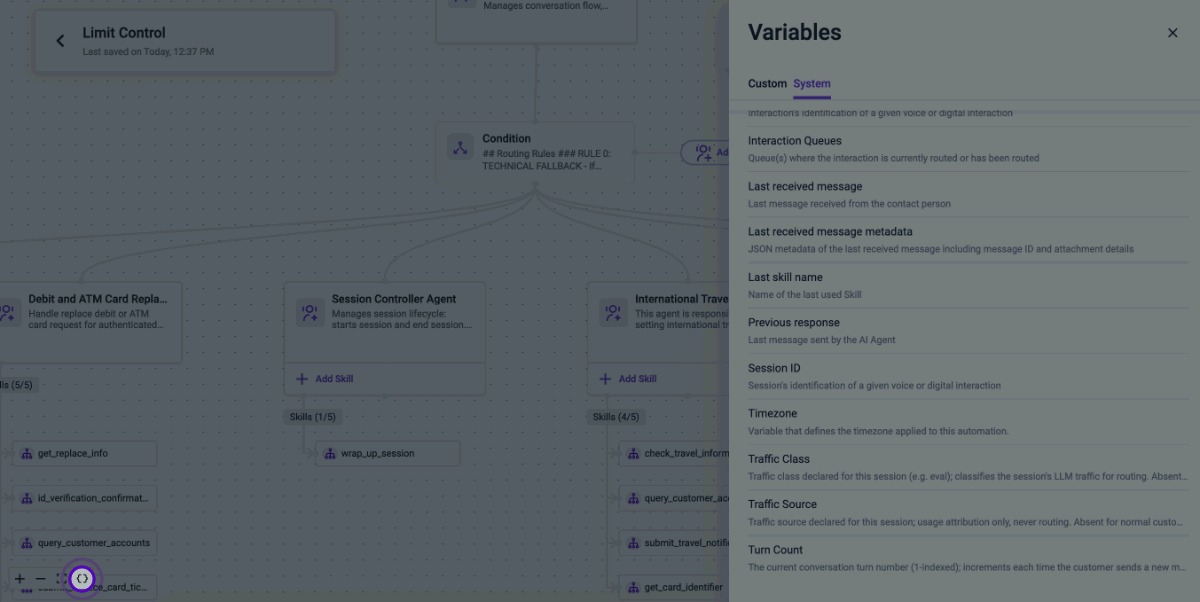The image size is (1200, 602).
Task: Click the Debit and ATM Card agent icon
Action: (7, 312)
